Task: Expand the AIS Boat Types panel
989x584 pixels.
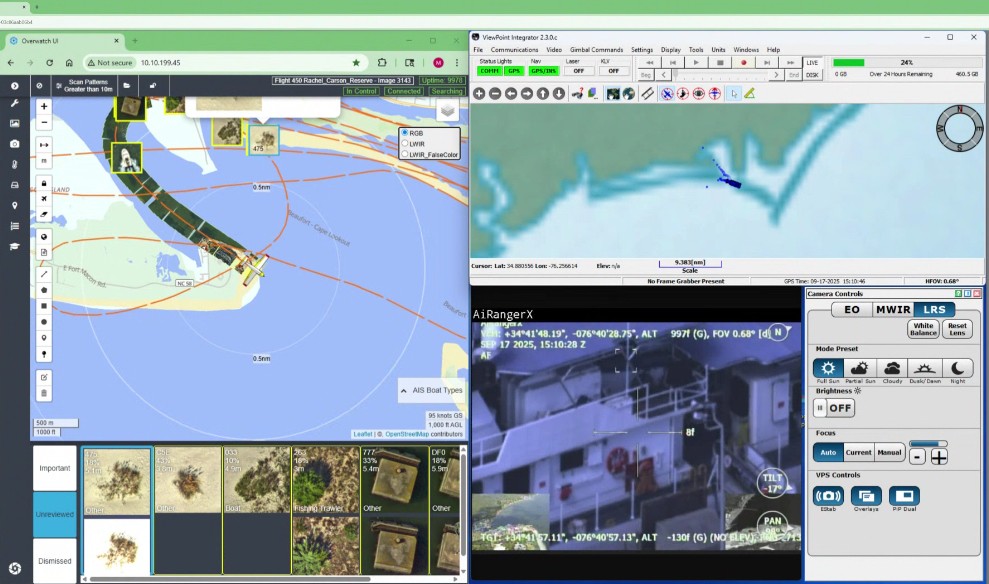Action: click(432, 390)
